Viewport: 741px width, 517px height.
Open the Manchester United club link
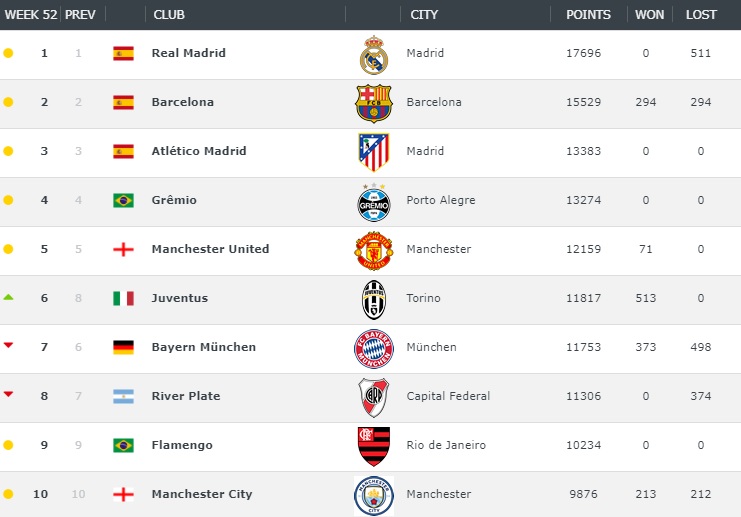point(210,249)
